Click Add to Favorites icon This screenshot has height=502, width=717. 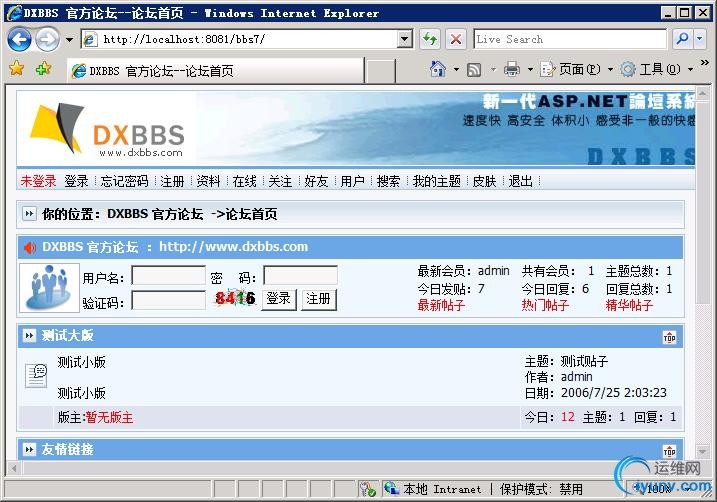(x=43, y=69)
